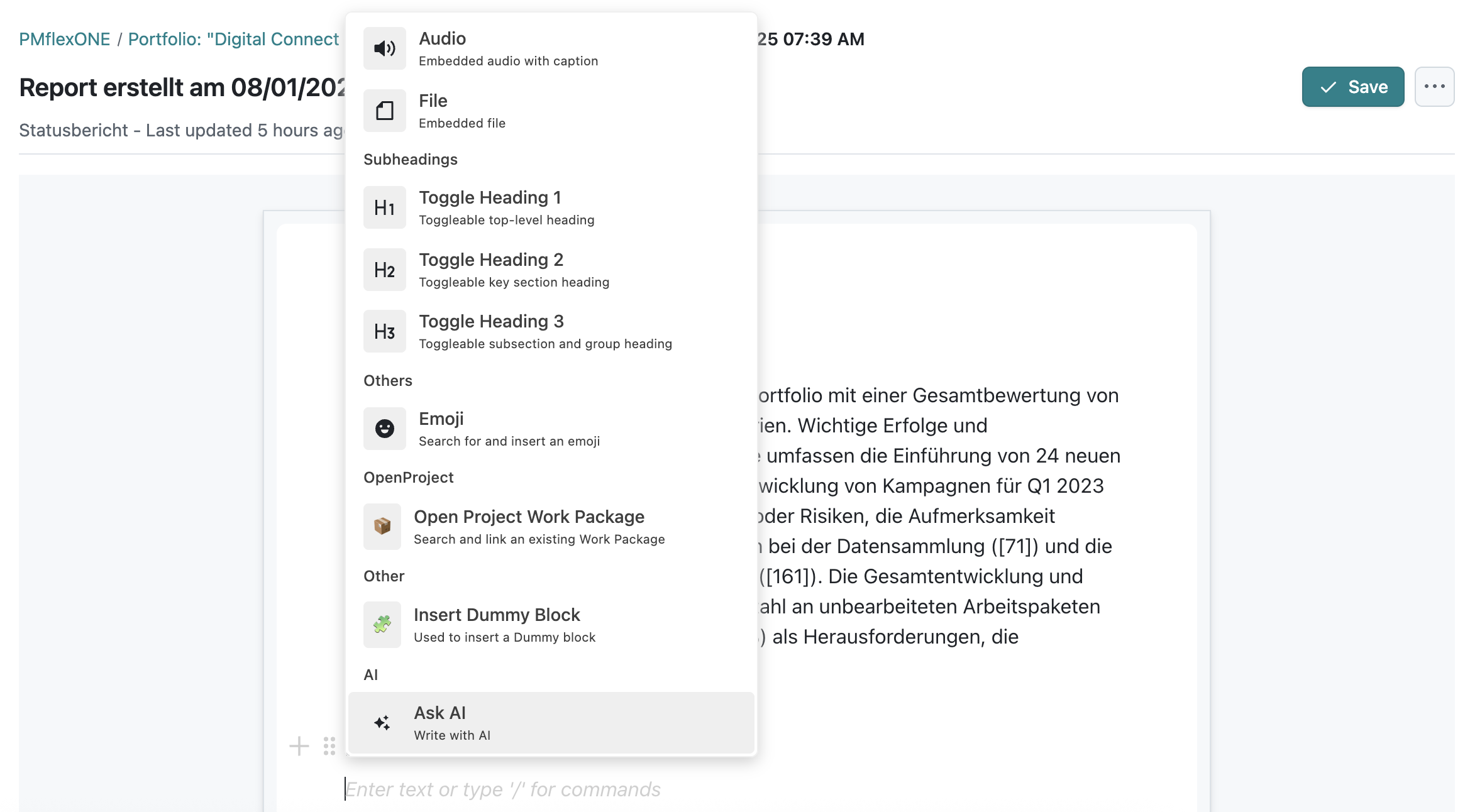Viewport: 1470px width, 812px height.
Task: Click the Work Package box icon
Action: click(382, 526)
